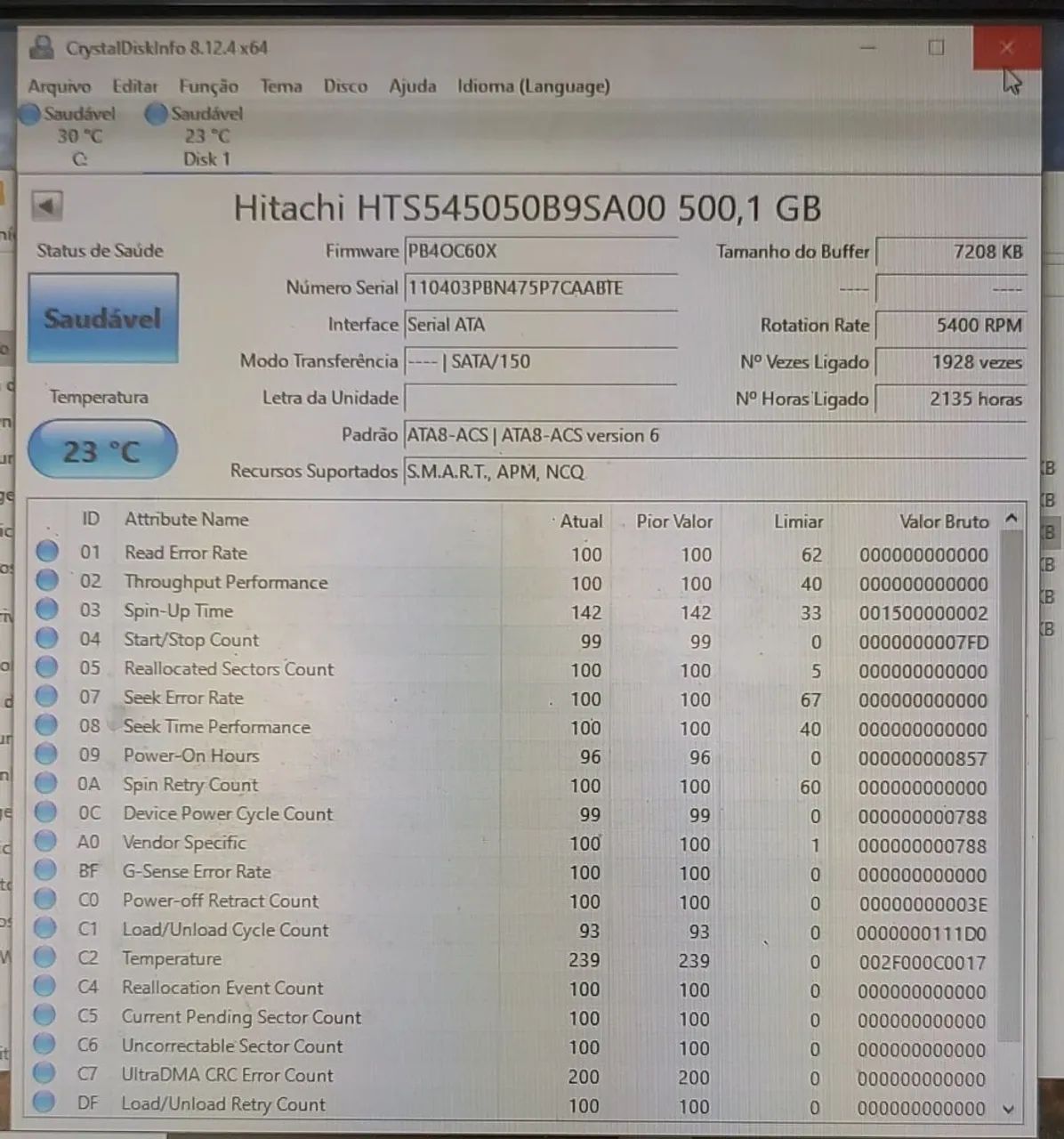Viewport: 1064px width, 1139px height.
Task: Click the attribute list vertical scrollbar thumb
Action: [x=1010, y=786]
